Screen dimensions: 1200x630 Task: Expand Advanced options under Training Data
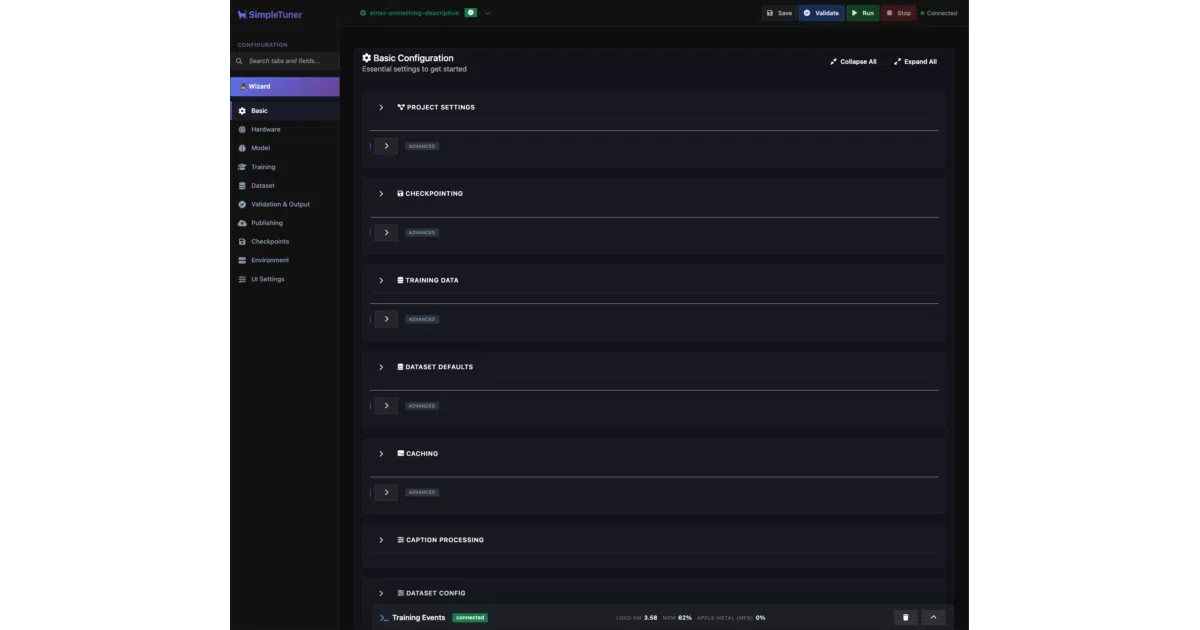(386, 319)
